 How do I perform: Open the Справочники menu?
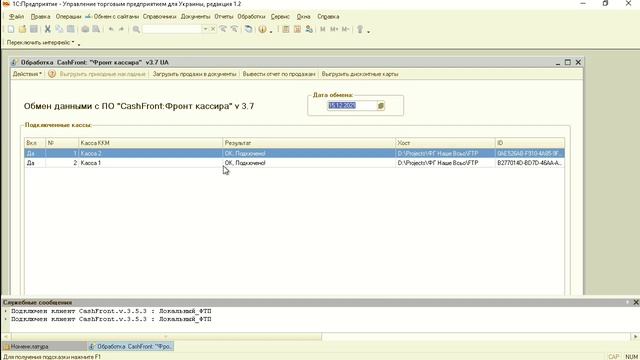[x=160, y=17]
